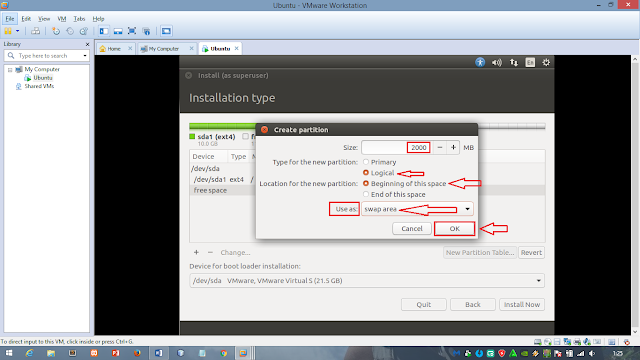Take a snapshot of the virtual machine
The width and height of the screenshot is (640, 360).
[x=56, y=31]
